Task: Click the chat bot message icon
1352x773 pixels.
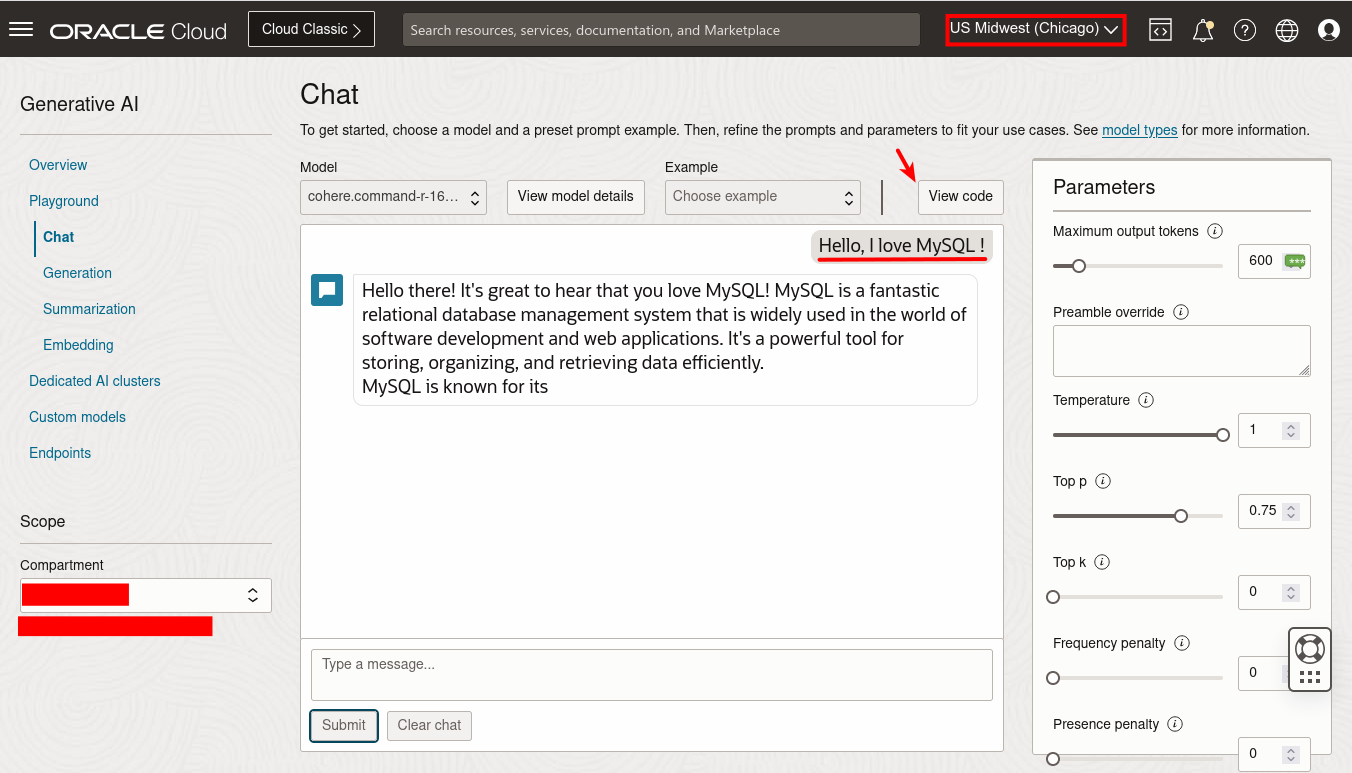Action: click(x=327, y=290)
